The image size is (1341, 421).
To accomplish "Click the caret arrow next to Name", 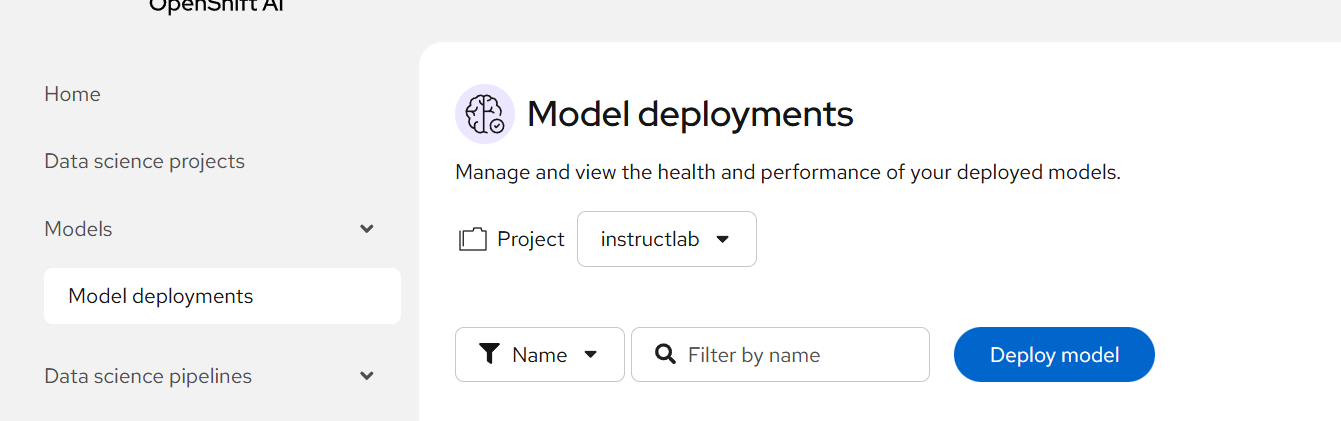I will (x=590, y=355).
